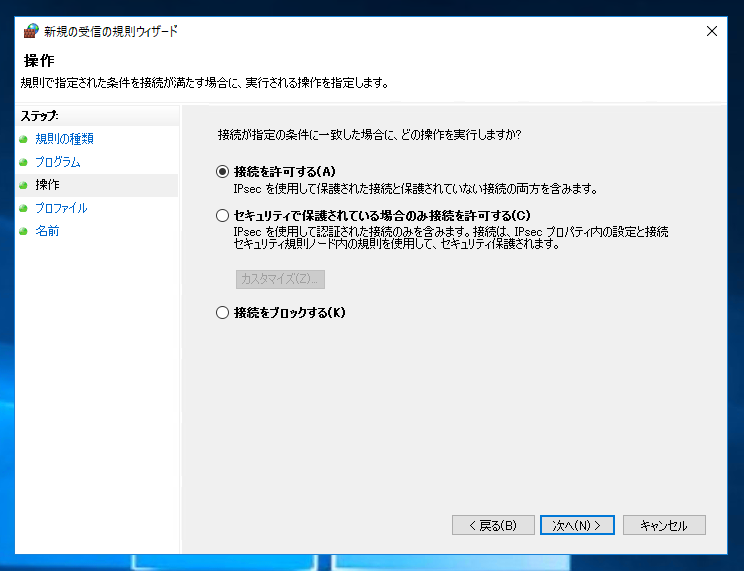Image resolution: width=744 pixels, height=571 pixels.
Task: Click the カスタマイズ(Z)... button
Action: tap(280, 279)
